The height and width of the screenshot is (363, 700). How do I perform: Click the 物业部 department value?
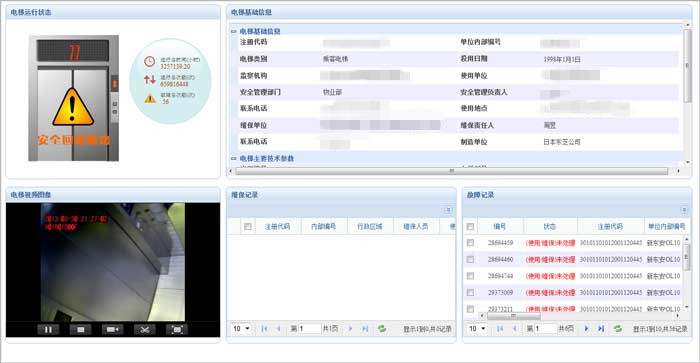[x=332, y=92]
